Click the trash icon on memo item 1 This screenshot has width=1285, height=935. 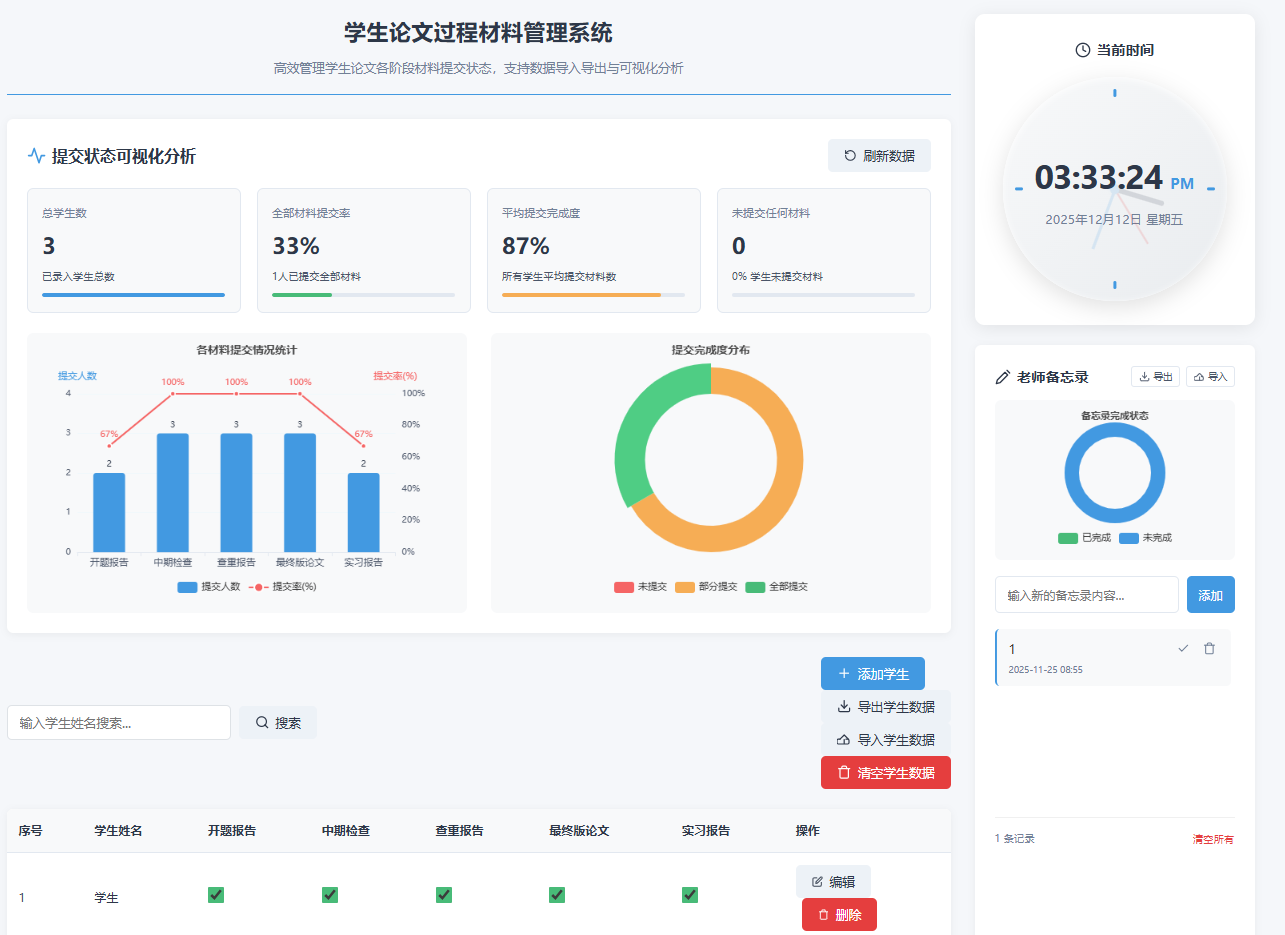coord(1209,649)
